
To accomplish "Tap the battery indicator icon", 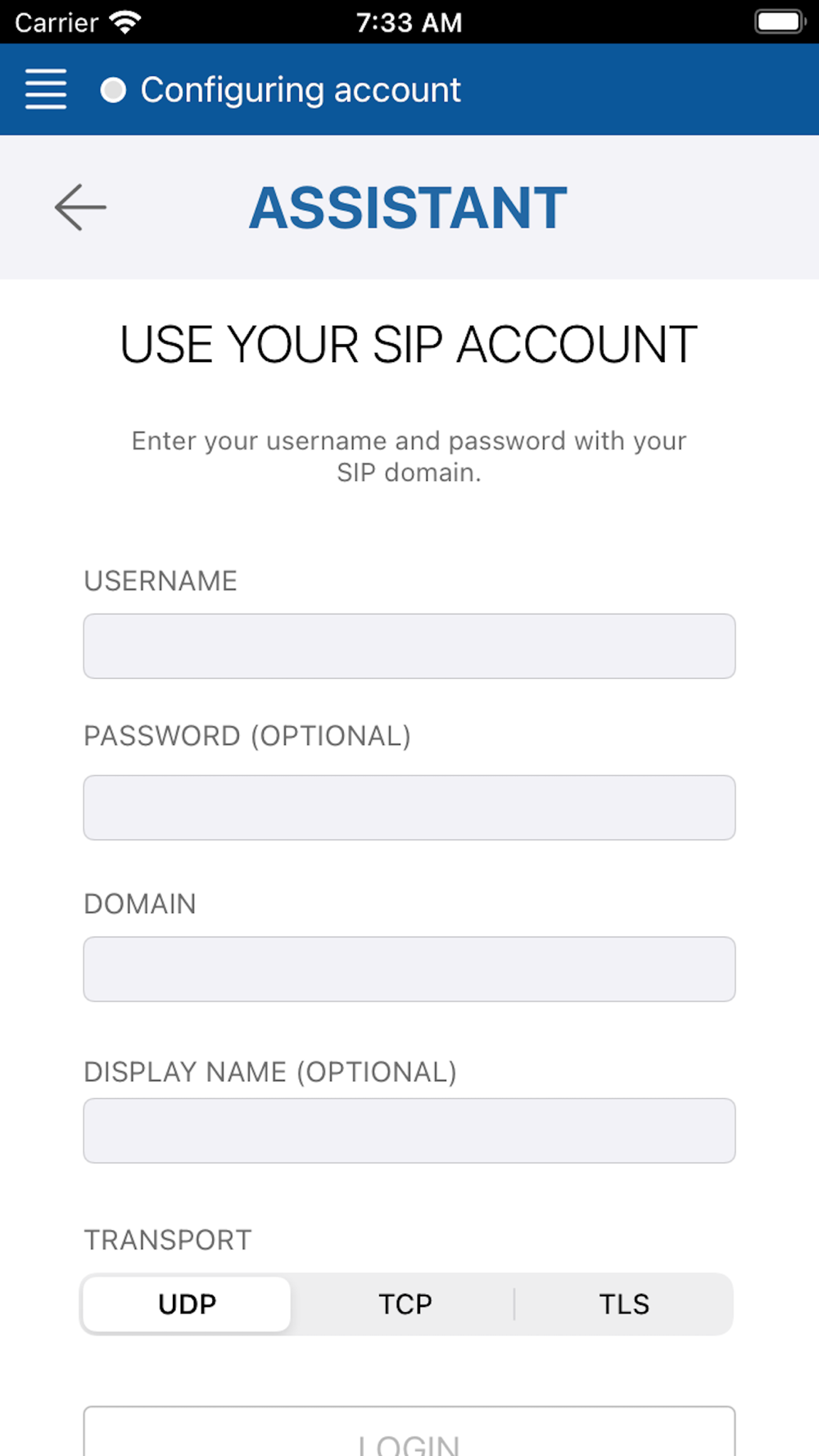I will pyautogui.click(x=779, y=22).
